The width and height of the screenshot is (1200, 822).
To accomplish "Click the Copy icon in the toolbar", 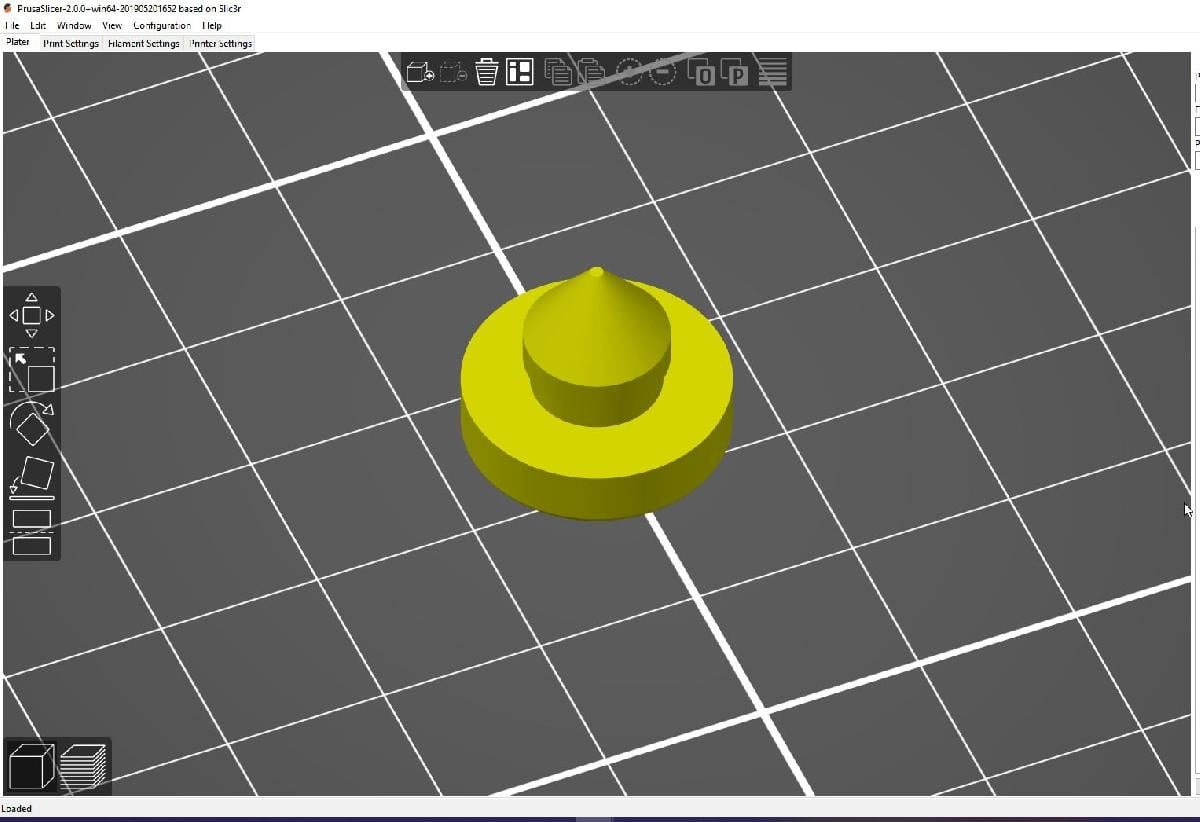I will (x=558, y=72).
